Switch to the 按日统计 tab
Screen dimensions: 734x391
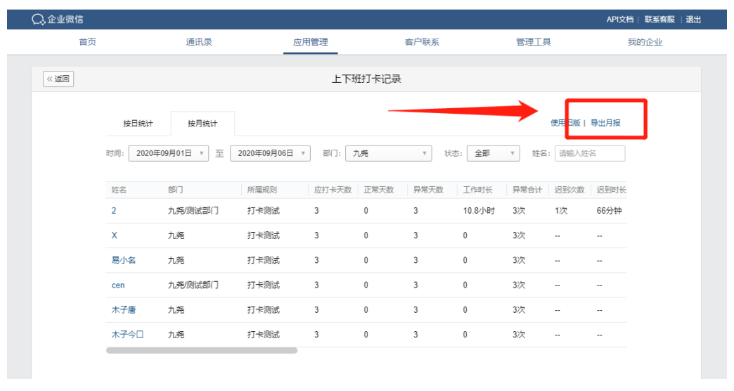(138, 124)
